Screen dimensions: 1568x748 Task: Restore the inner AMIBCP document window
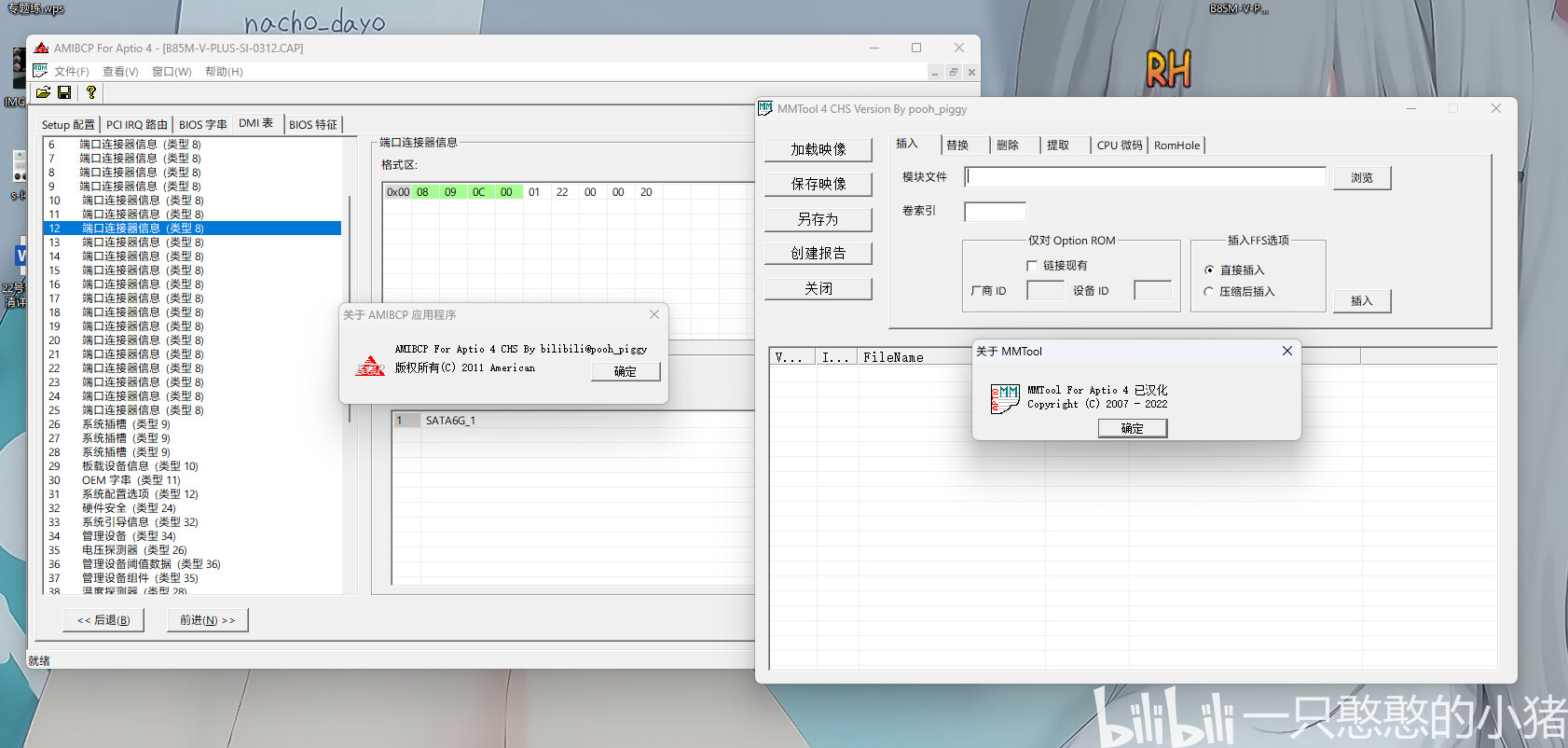[953, 72]
